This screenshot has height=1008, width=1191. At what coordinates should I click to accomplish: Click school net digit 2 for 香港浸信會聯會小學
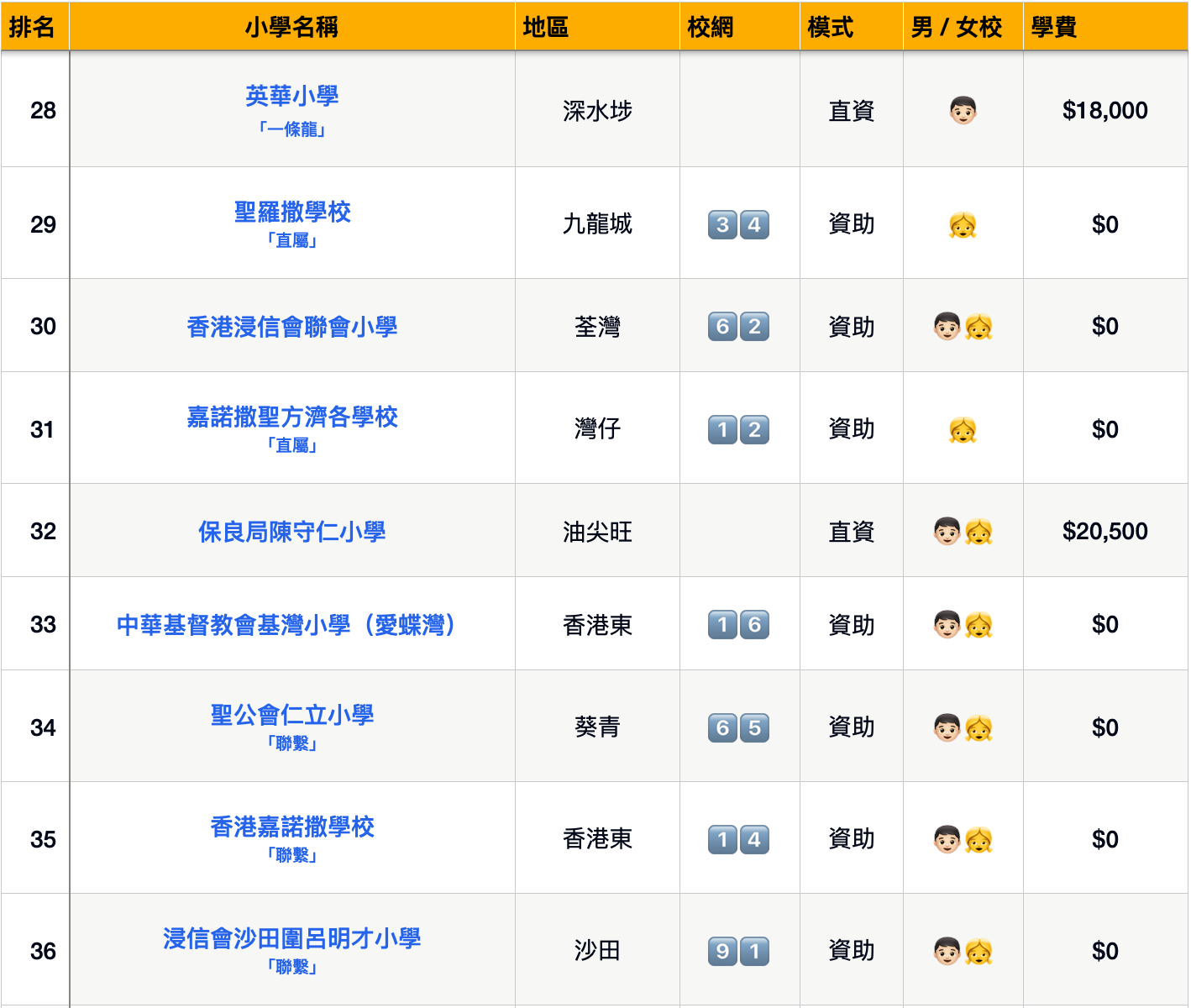click(754, 327)
